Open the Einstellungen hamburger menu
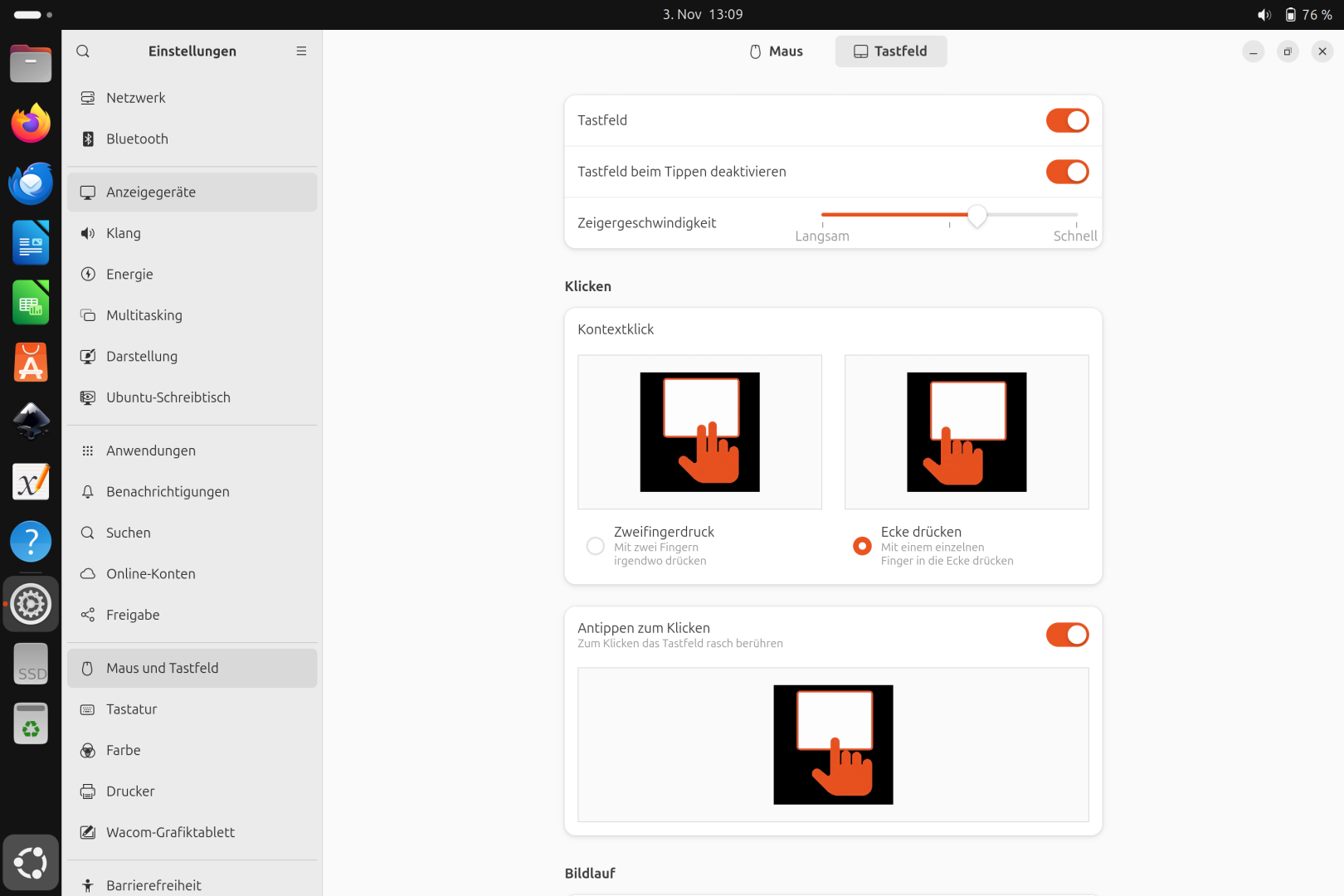This screenshot has height=896, width=1344. coord(301,51)
